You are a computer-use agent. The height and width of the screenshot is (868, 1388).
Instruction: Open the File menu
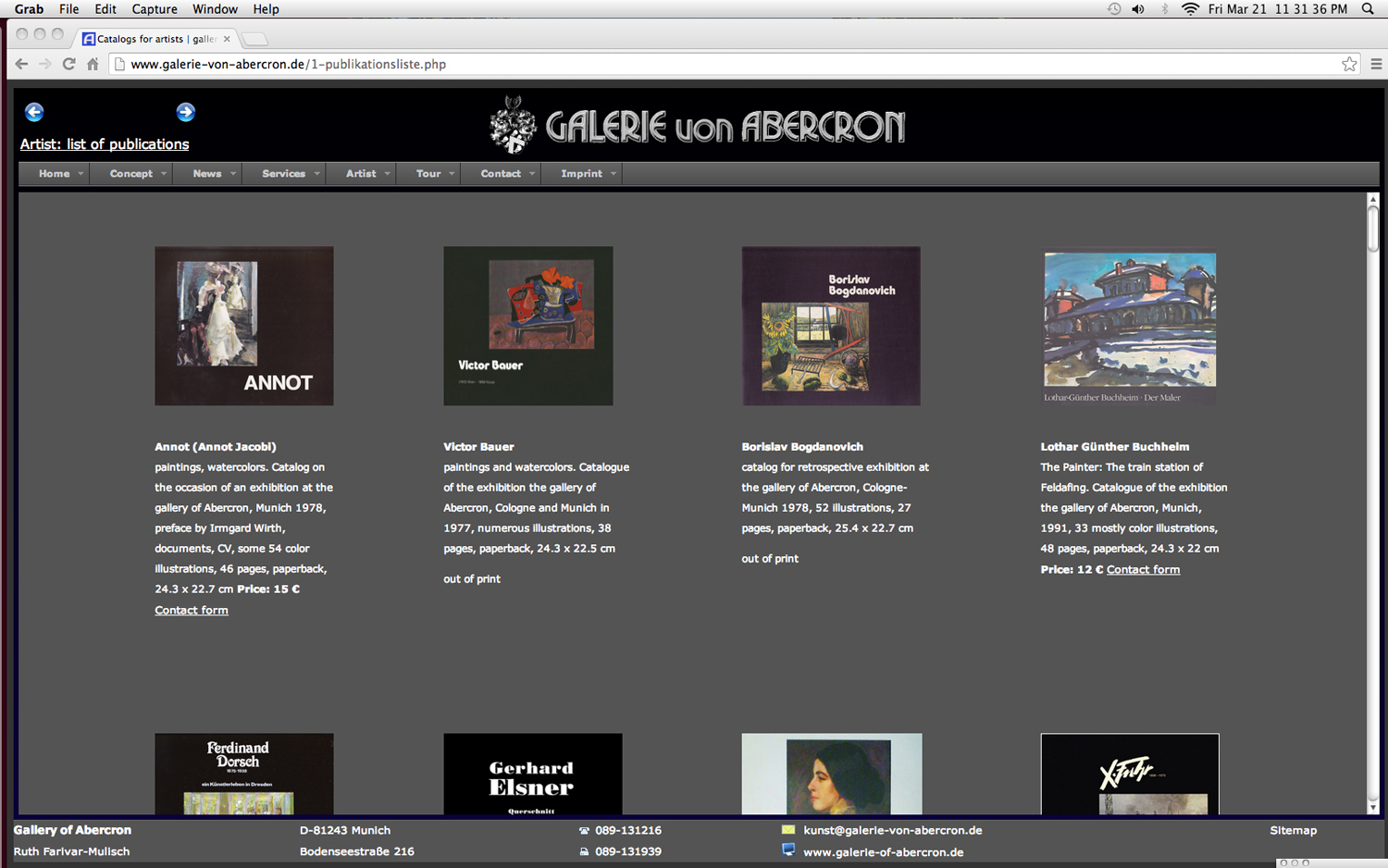[68, 8]
